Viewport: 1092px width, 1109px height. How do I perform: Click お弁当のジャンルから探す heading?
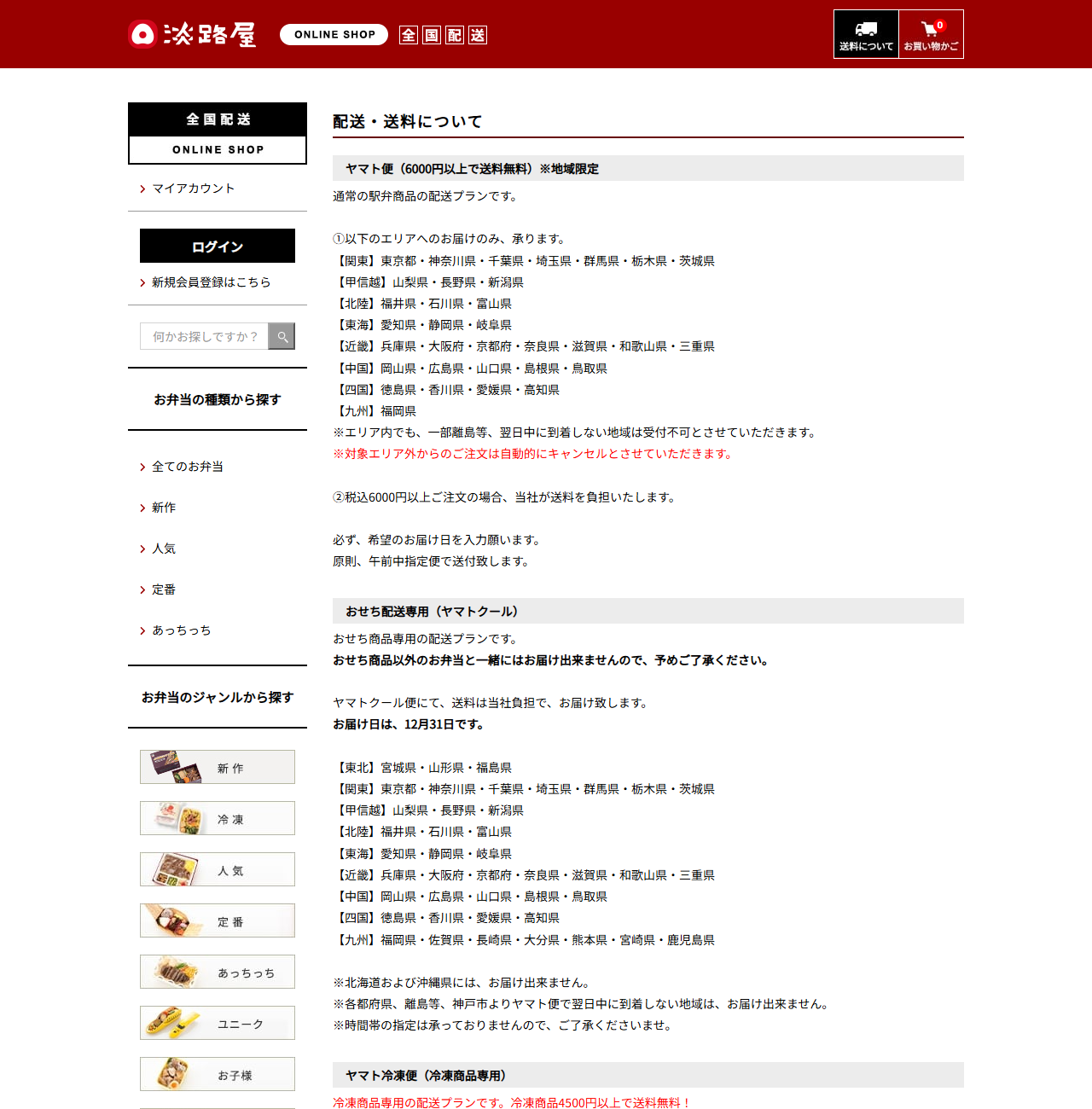218,697
